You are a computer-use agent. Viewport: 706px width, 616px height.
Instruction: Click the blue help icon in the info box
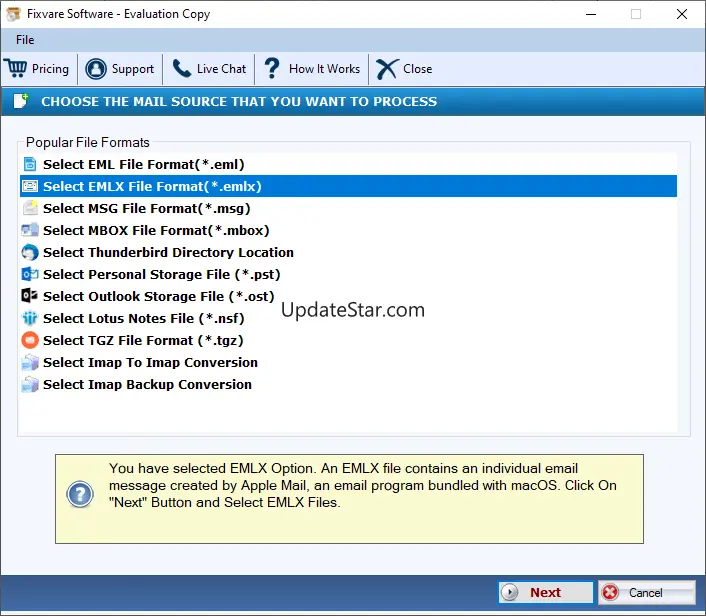pyautogui.click(x=80, y=494)
